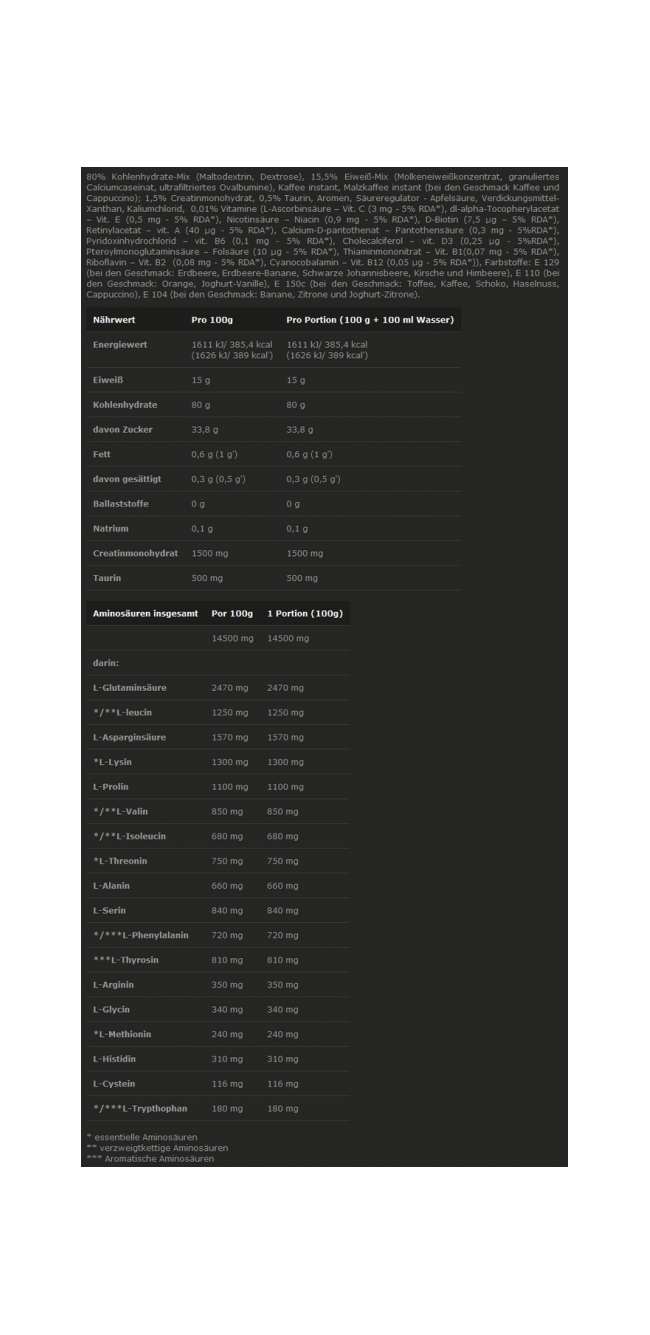Click the 'Energiewert' row label

[x=120, y=344]
